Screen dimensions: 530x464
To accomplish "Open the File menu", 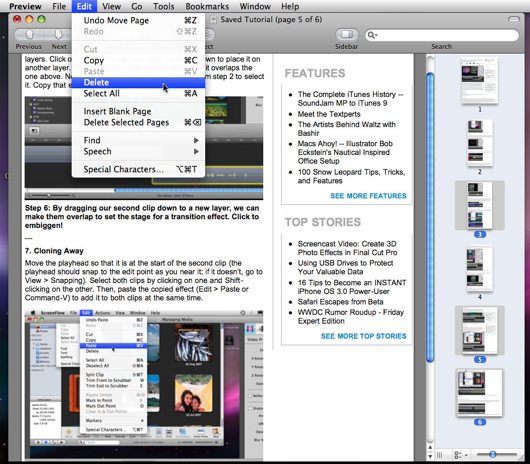I will [x=59, y=6].
